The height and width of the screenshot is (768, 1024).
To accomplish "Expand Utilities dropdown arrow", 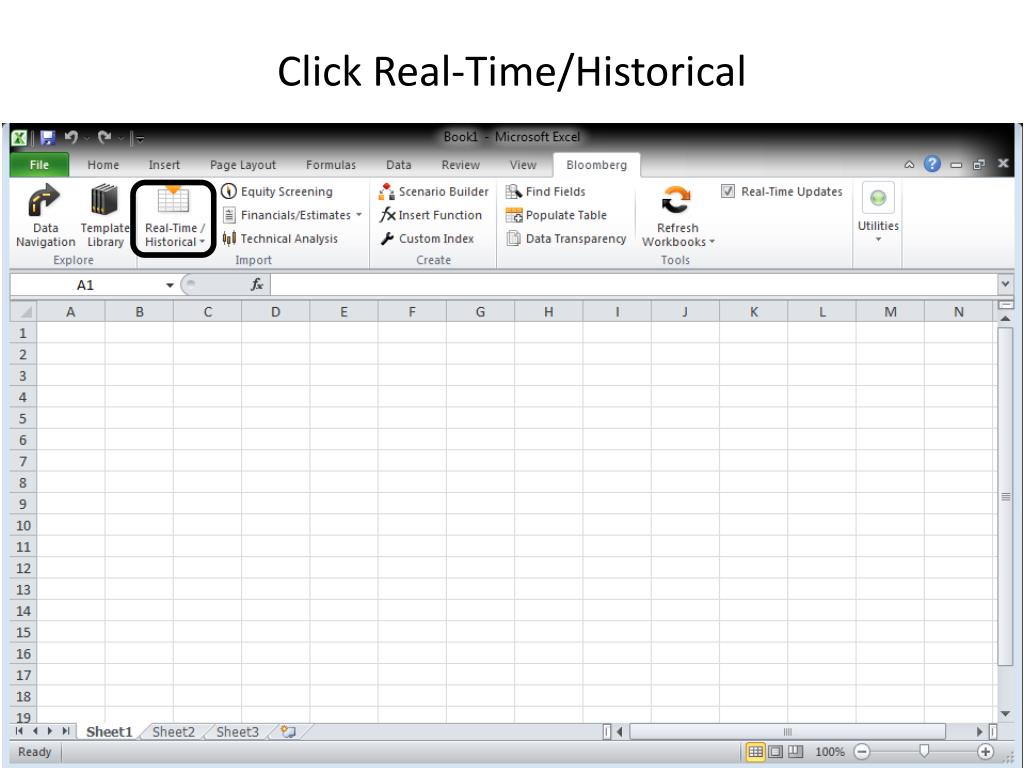I will pos(878,240).
